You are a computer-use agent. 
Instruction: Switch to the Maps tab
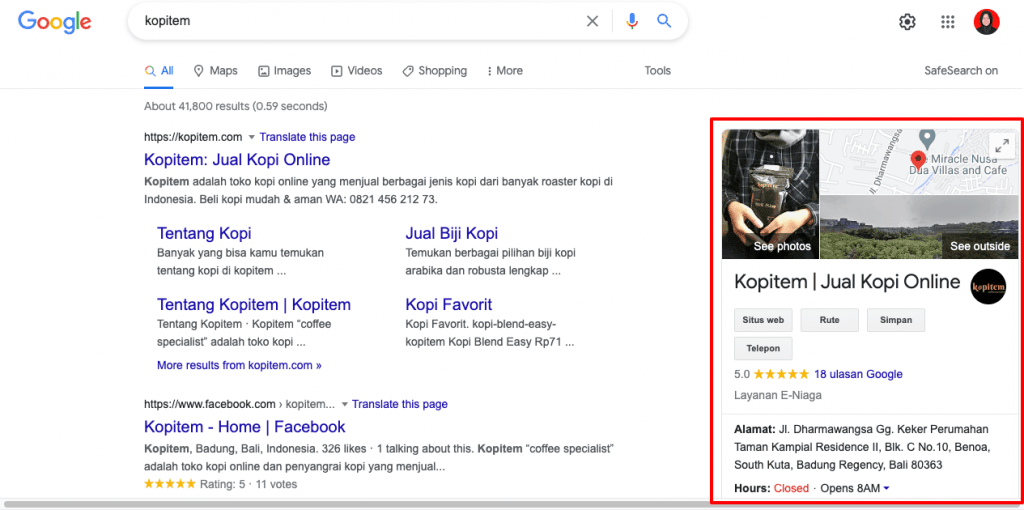[x=215, y=71]
